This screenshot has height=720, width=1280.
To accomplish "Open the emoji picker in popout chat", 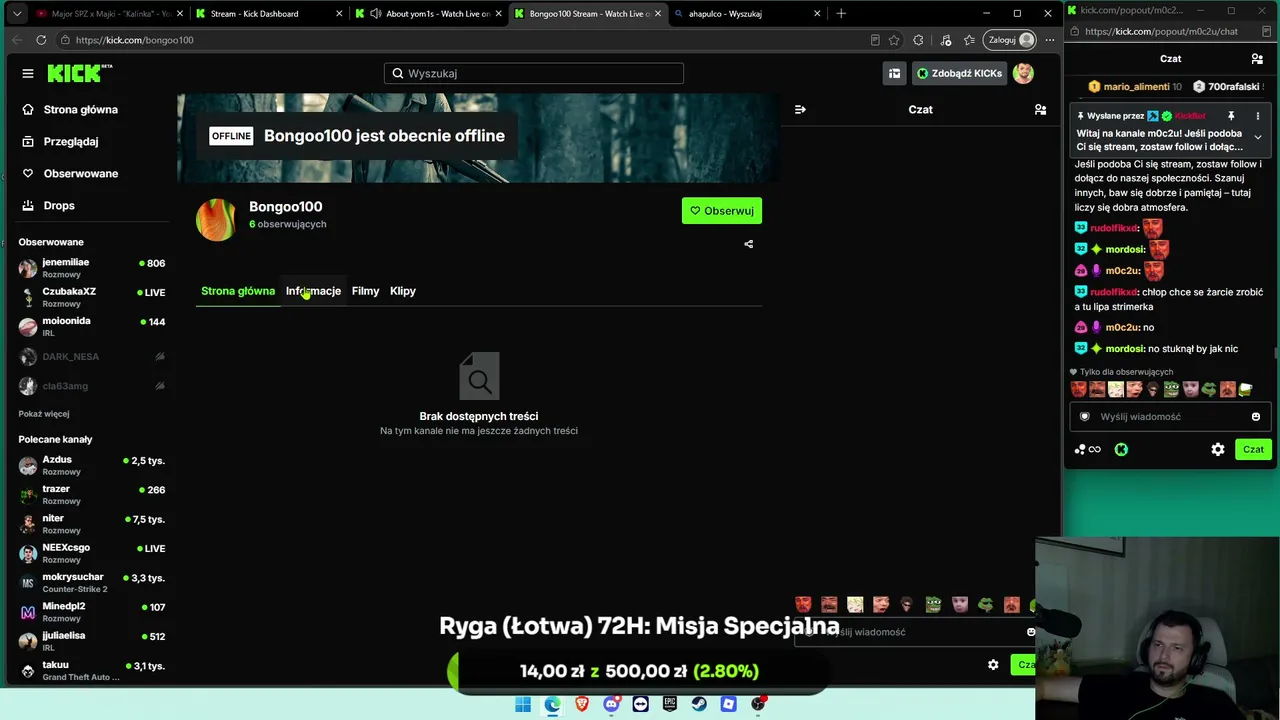I will point(1256,417).
